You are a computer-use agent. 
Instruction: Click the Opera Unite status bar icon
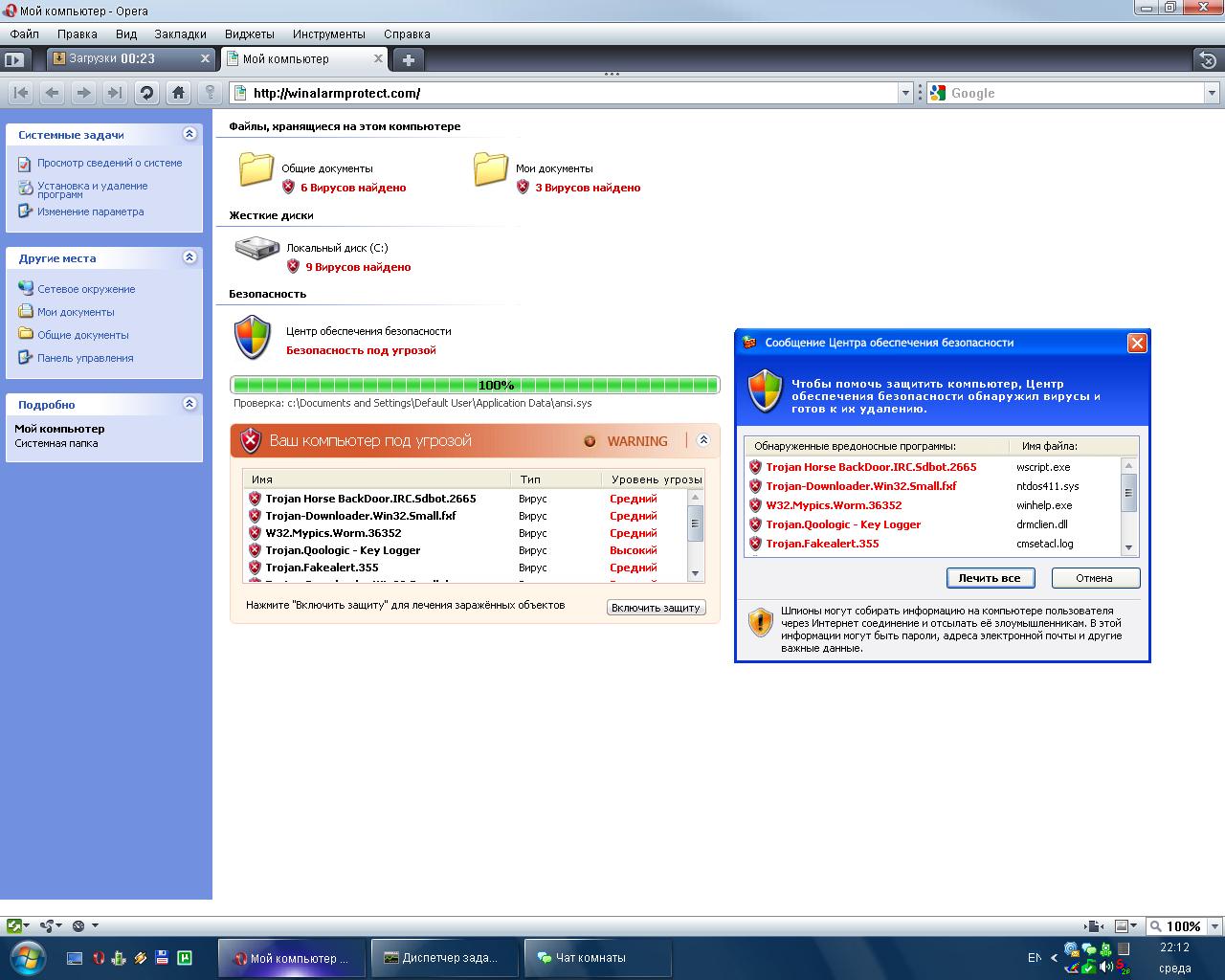50,925
